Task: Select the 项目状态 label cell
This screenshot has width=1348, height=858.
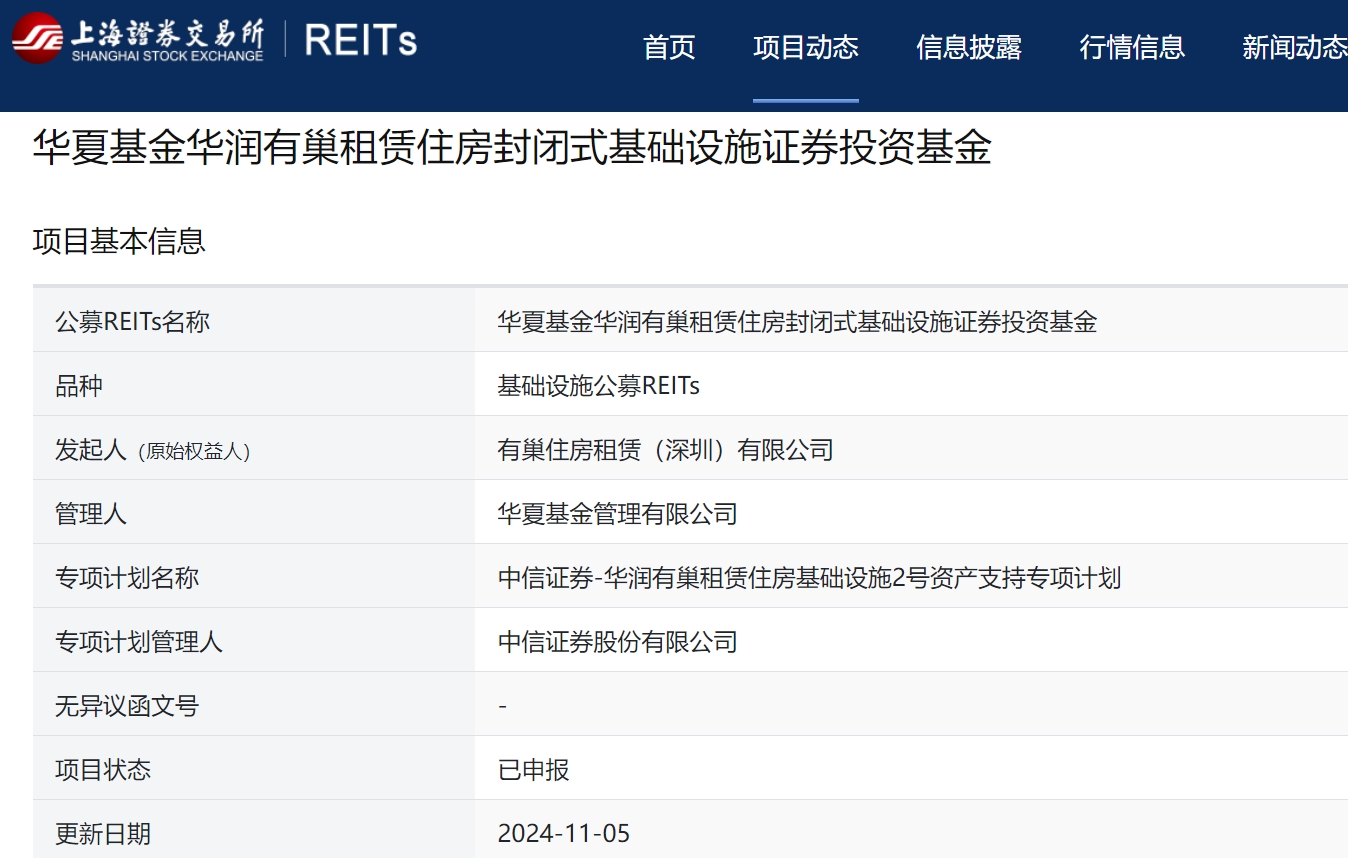Action: pos(254,768)
